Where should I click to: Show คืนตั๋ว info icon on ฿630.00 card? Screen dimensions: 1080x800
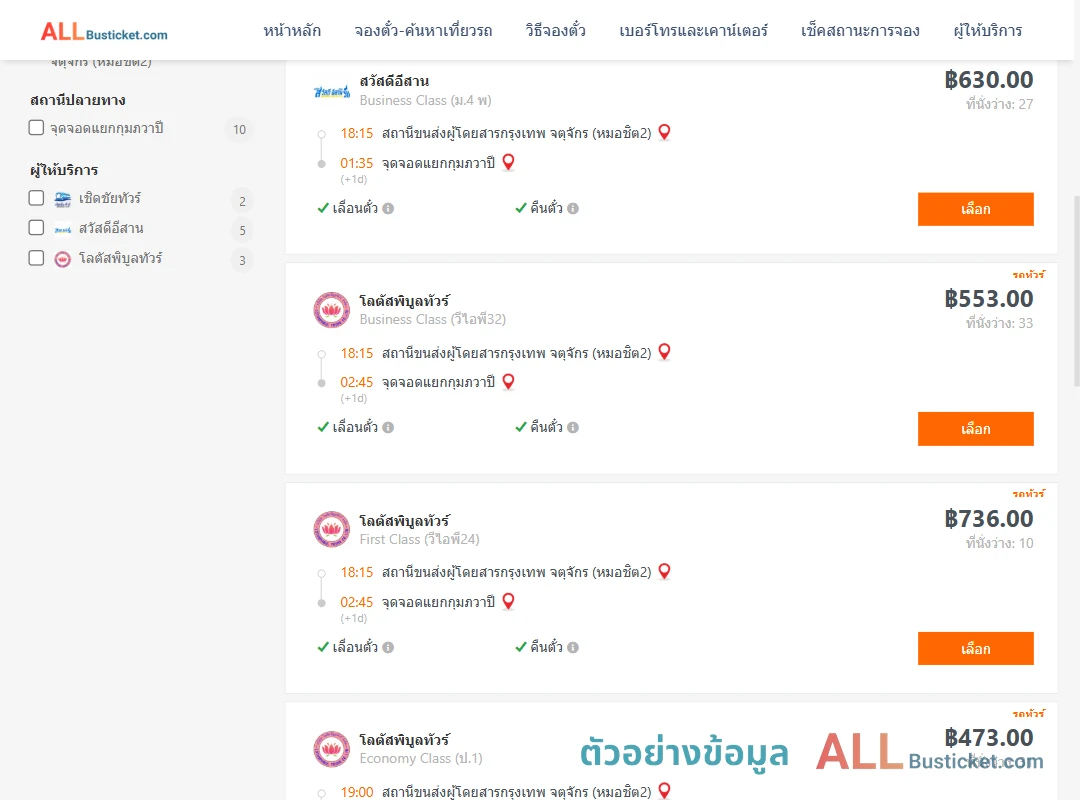point(573,208)
